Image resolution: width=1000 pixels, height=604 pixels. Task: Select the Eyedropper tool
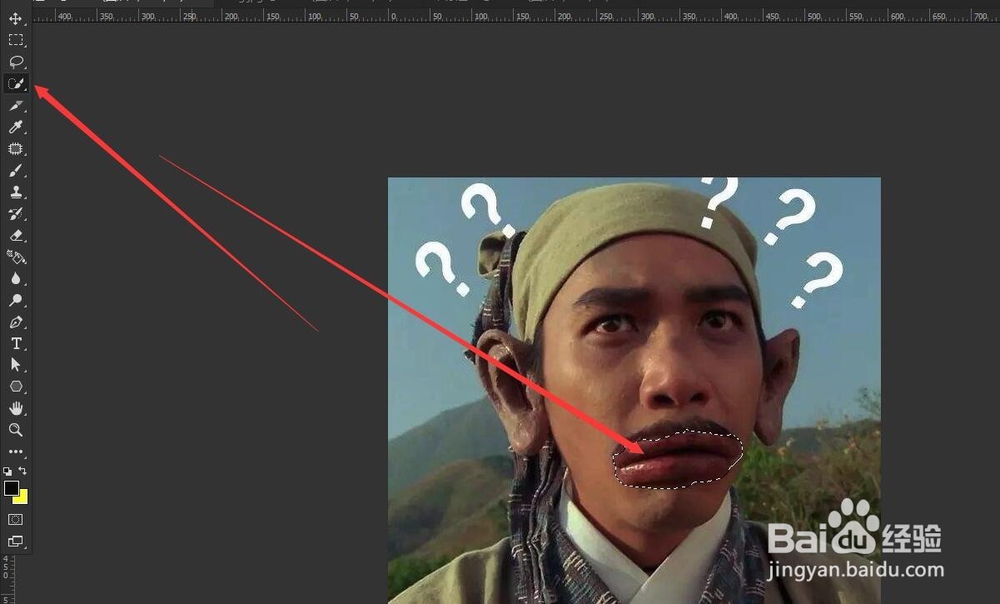point(15,127)
